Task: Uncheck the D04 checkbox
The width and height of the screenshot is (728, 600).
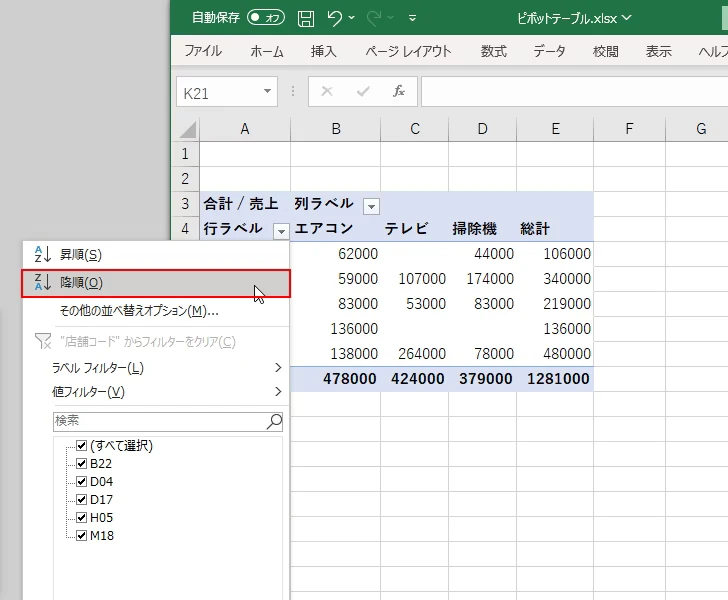Action: tap(81, 482)
